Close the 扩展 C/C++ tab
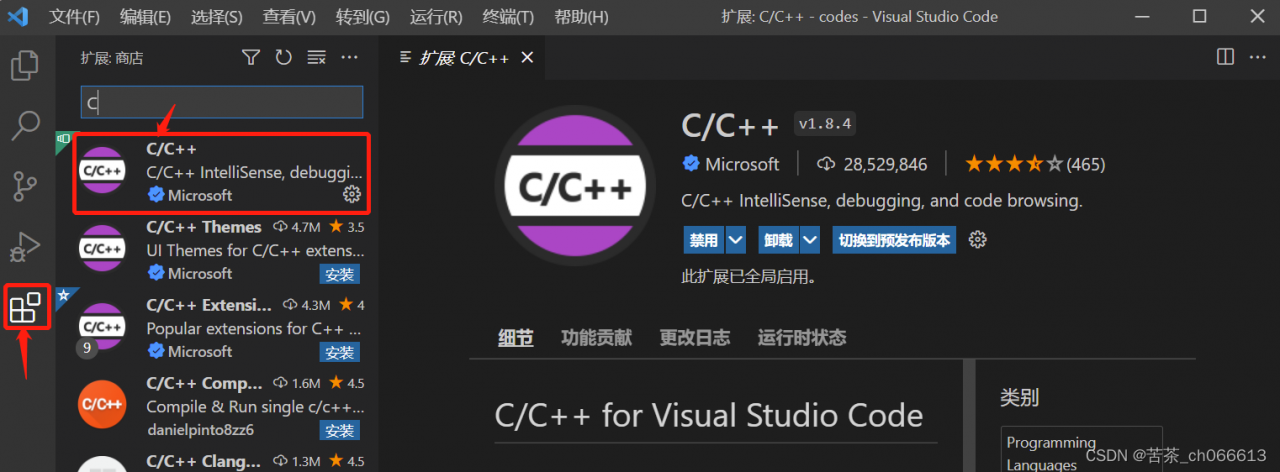 pyautogui.click(x=527, y=58)
